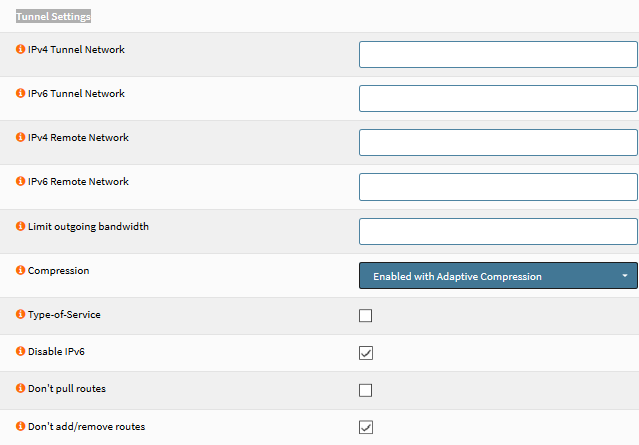Viewport: 639px width, 445px height.
Task: Open the Compression help info icon
Action: pyautogui.click(x=21, y=270)
